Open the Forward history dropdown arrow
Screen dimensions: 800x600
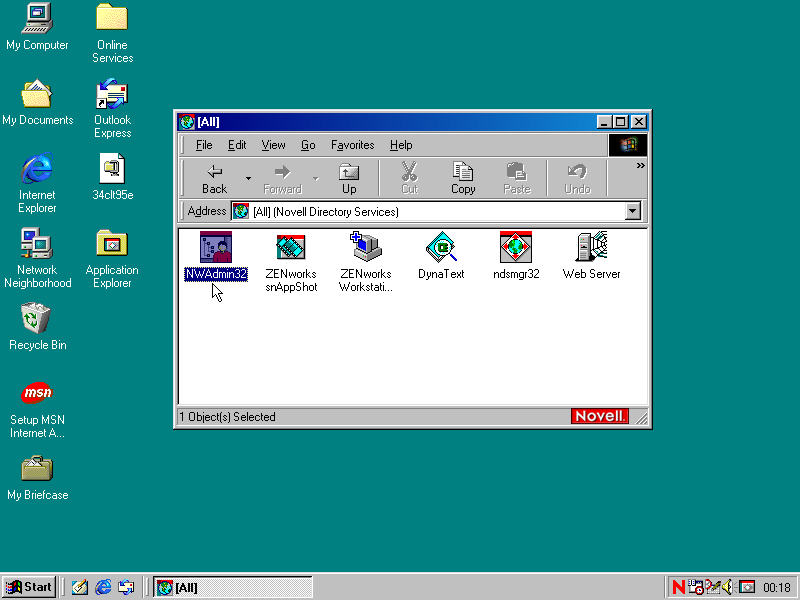click(x=316, y=179)
